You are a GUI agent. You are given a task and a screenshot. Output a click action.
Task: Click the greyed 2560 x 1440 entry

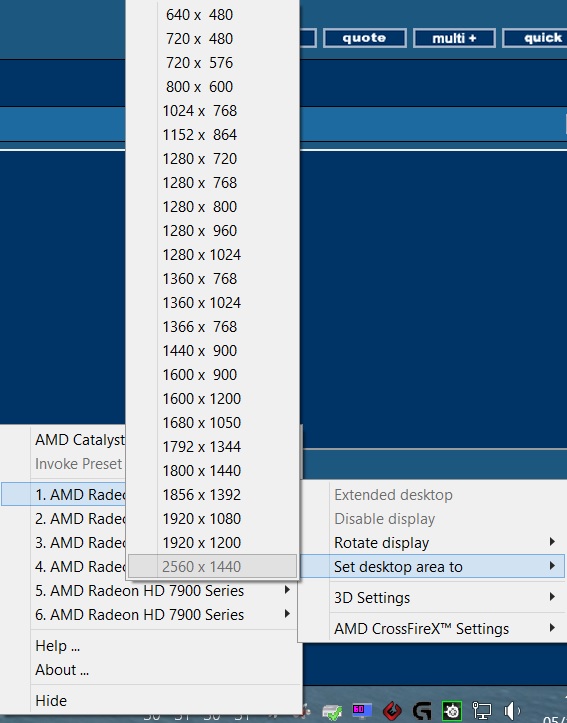click(213, 566)
